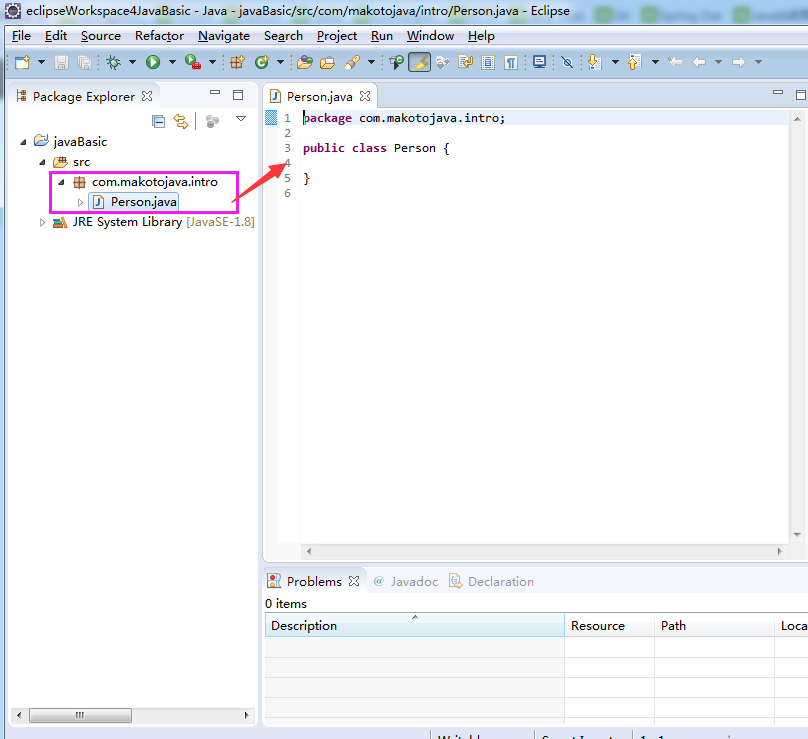Click the Resource column header
808x739 pixels.
(610, 626)
